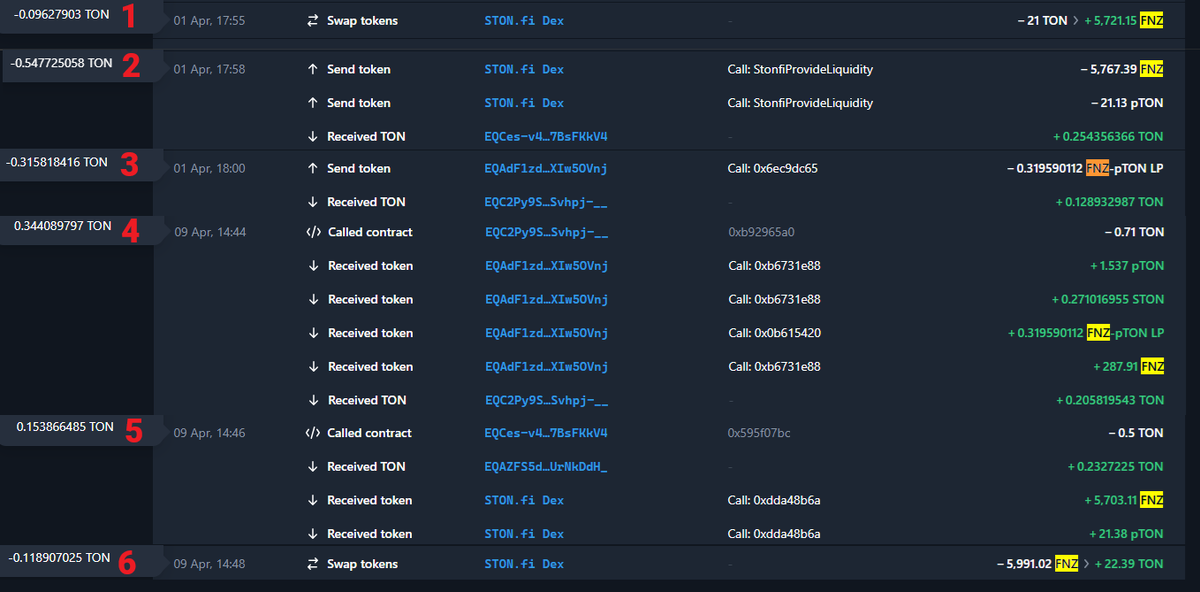
Task: Click 'Swap tokens' label on 17:55 row
Action: click(362, 21)
